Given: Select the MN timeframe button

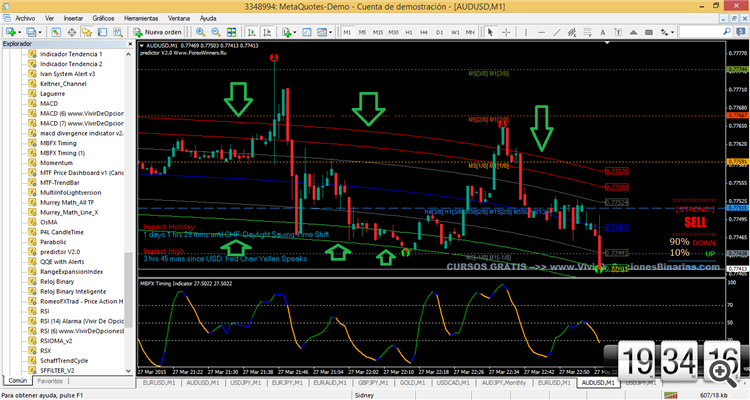Looking at the screenshot, I should click(470, 32).
